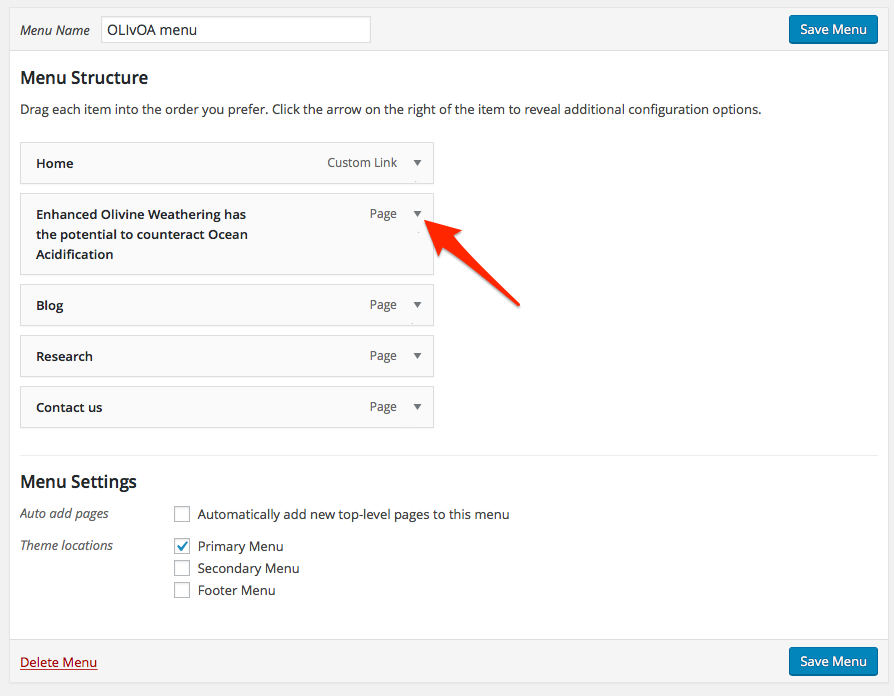Click the bottom Save Menu button
894x696 pixels.
pyautogui.click(x=832, y=661)
